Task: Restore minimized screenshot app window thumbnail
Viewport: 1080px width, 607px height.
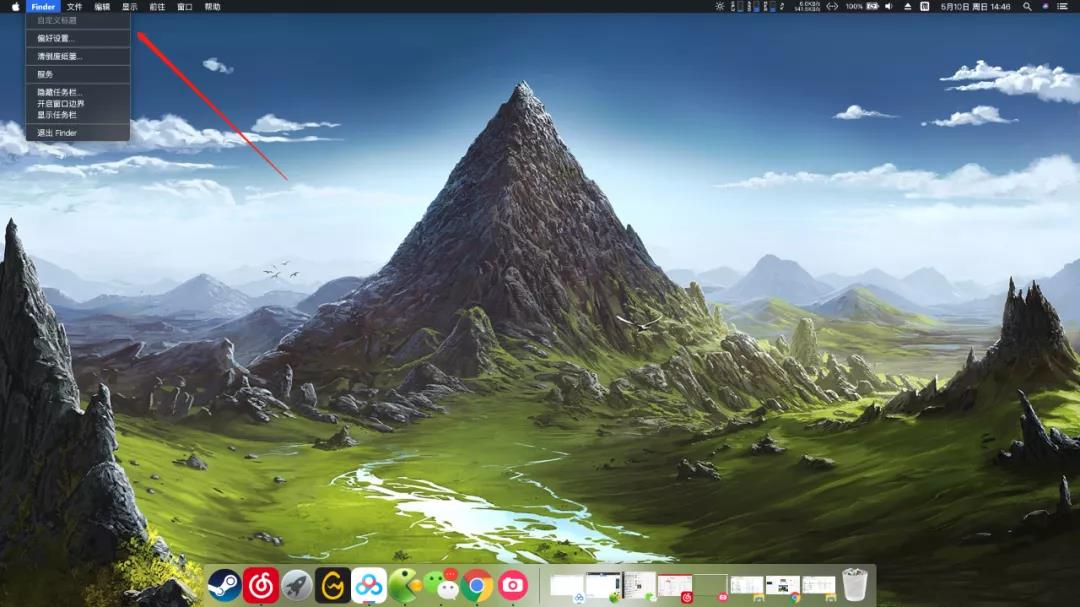Action: pyautogui.click(x=711, y=587)
